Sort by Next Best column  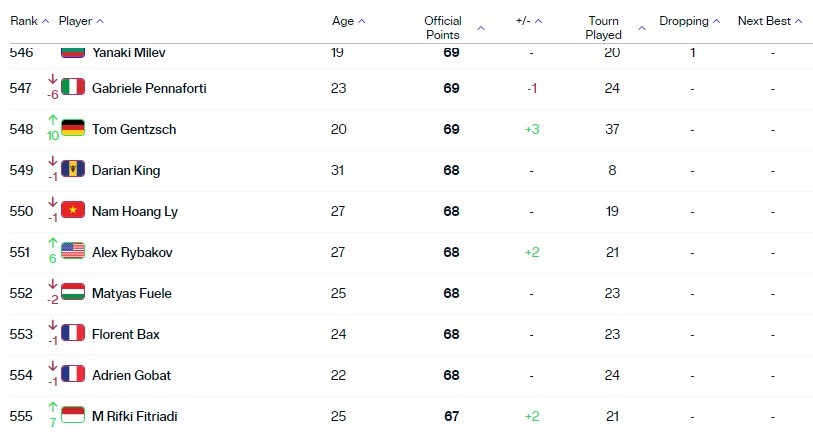coord(770,21)
